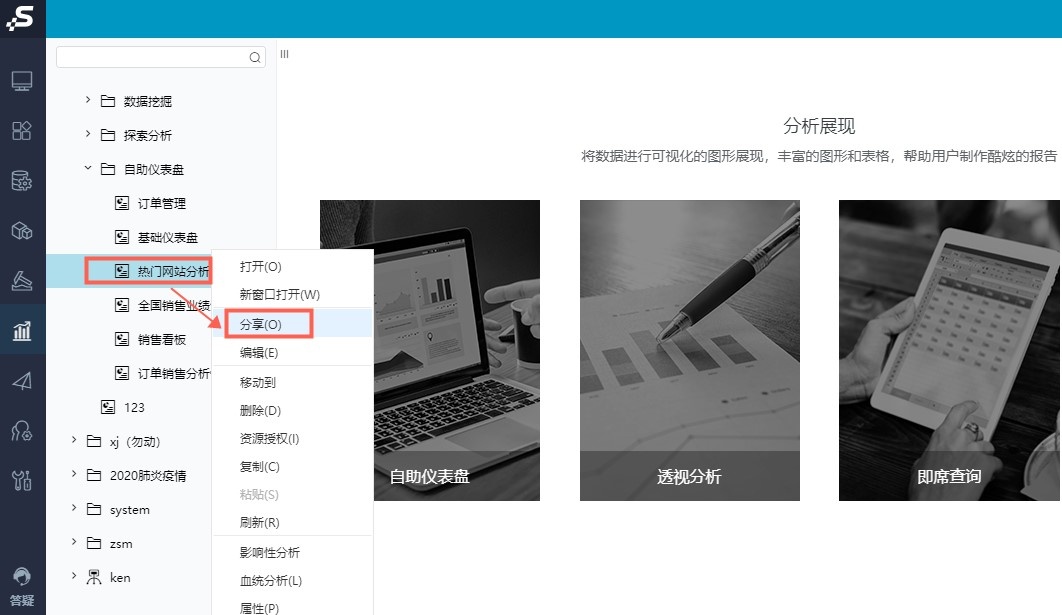Click the 热门网站分析 dashboard icon
This screenshot has height=615, width=1062.
point(122,271)
